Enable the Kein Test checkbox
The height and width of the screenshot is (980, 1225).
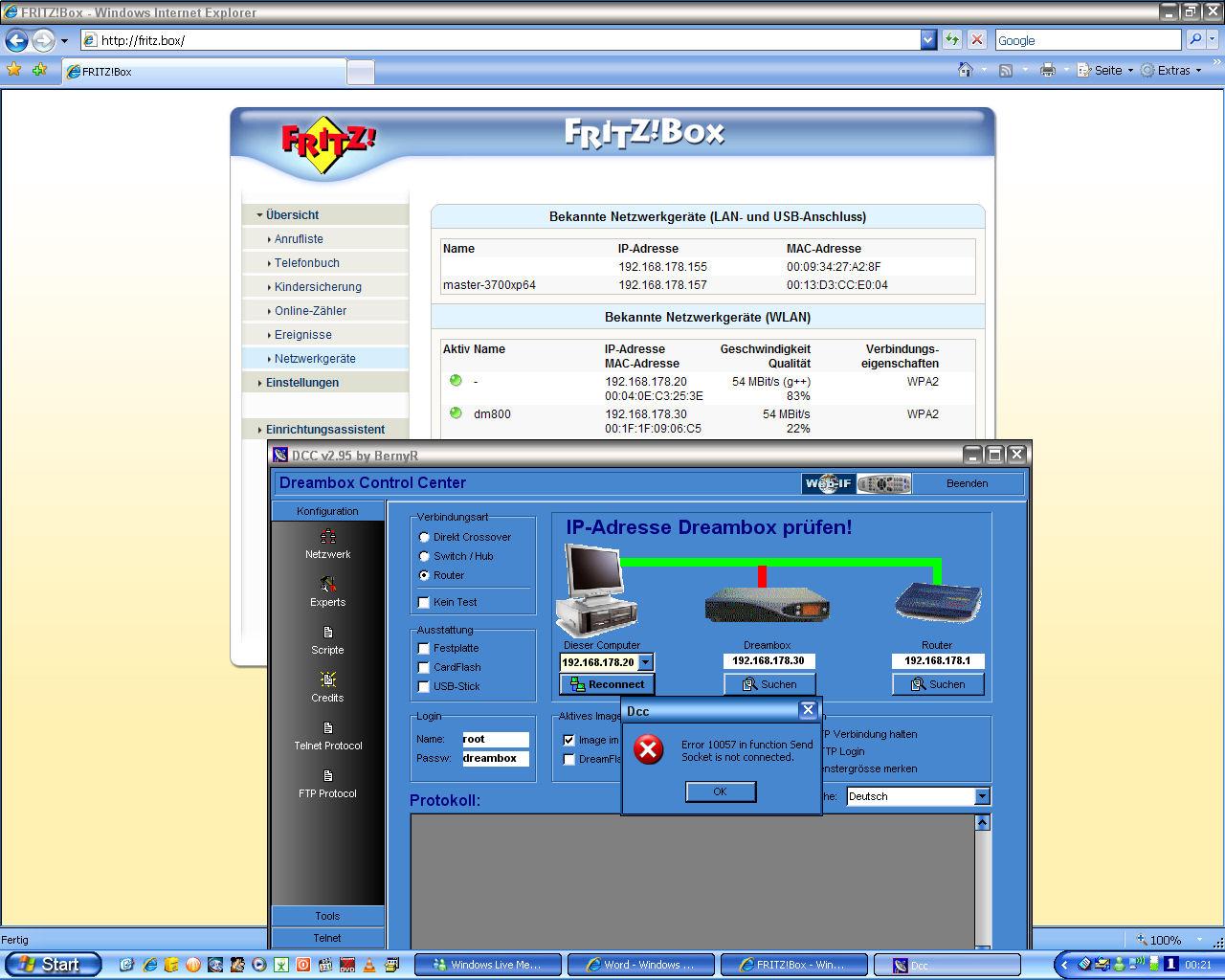coord(424,602)
